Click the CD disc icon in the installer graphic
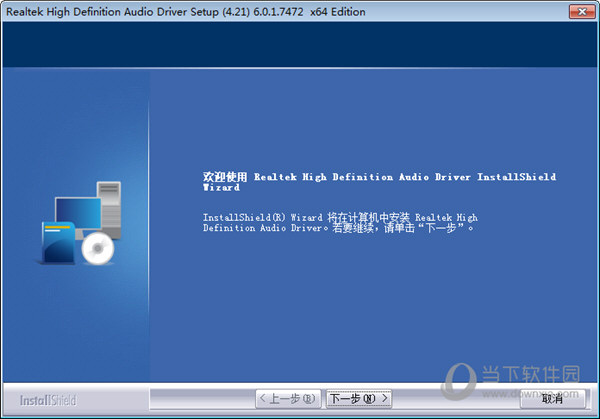The width and height of the screenshot is (600, 419). coord(98,249)
